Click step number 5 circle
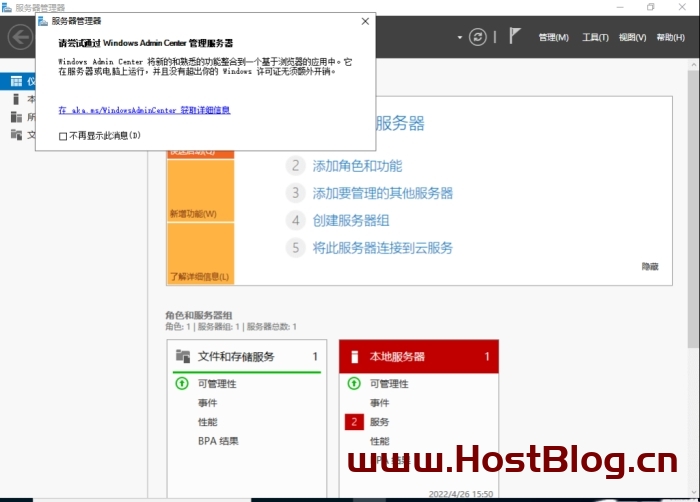This screenshot has width=700, height=502. coord(296,247)
